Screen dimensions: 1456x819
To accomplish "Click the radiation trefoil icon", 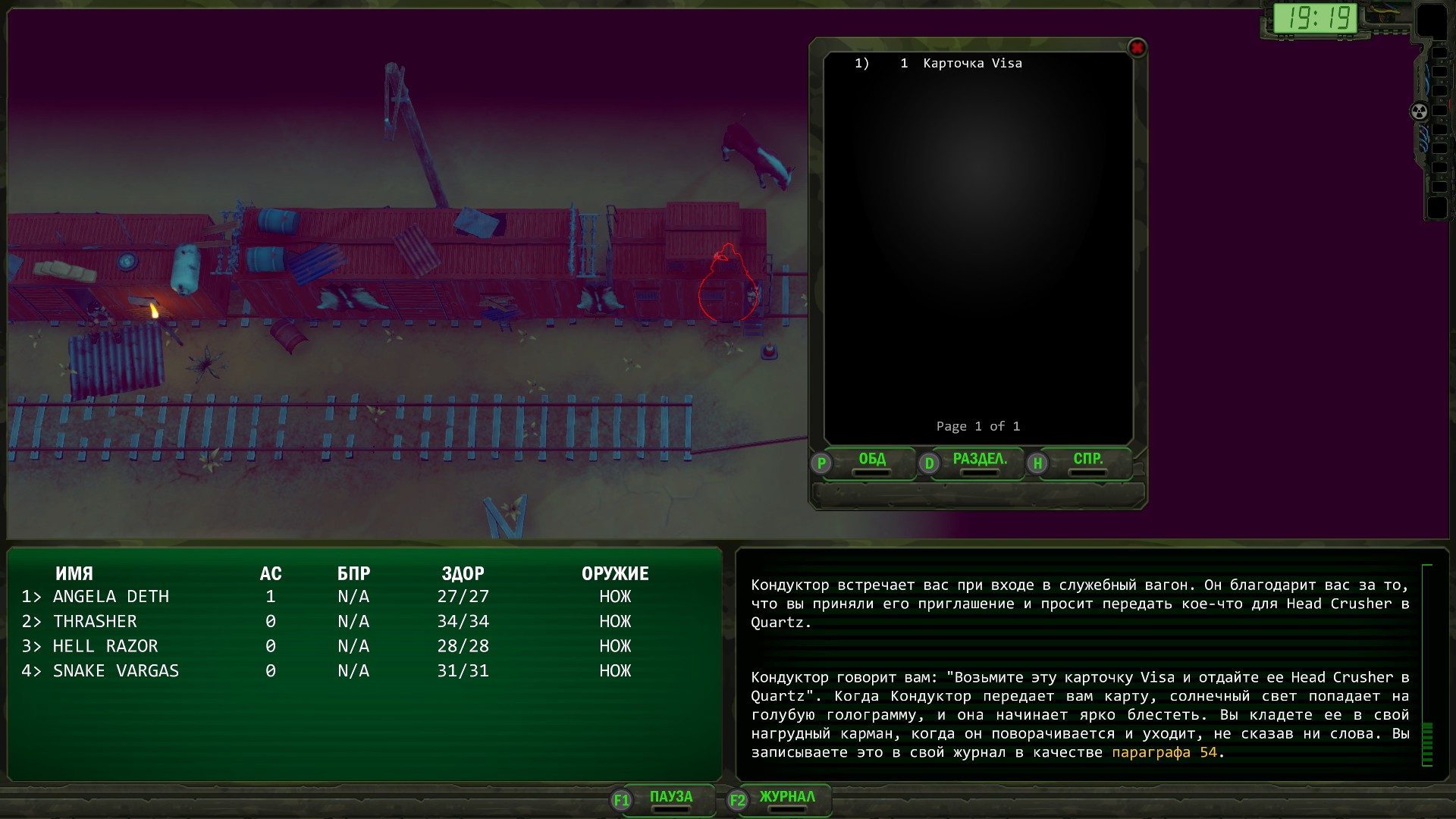I will click(x=1419, y=111).
